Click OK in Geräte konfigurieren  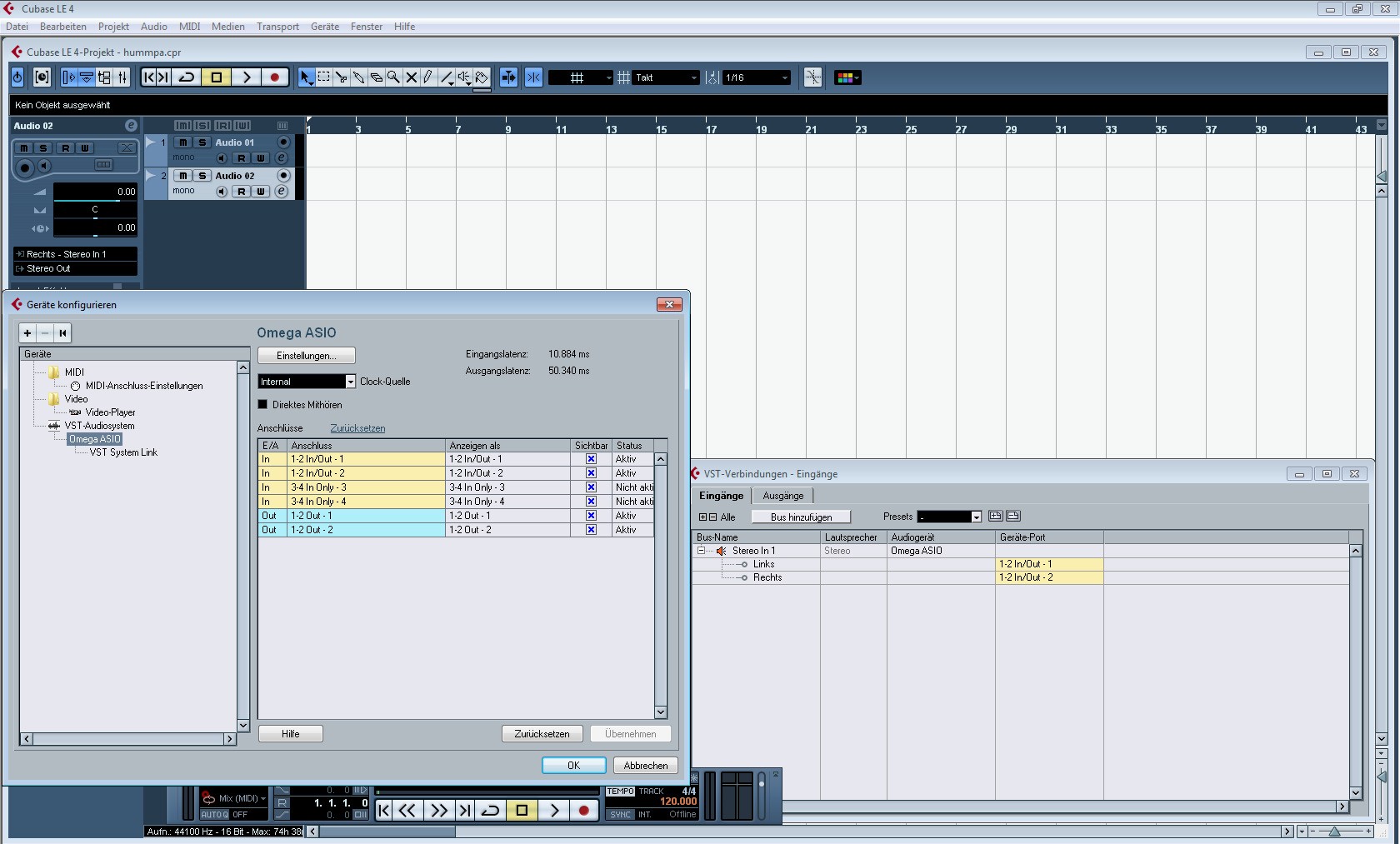(x=573, y=766)
